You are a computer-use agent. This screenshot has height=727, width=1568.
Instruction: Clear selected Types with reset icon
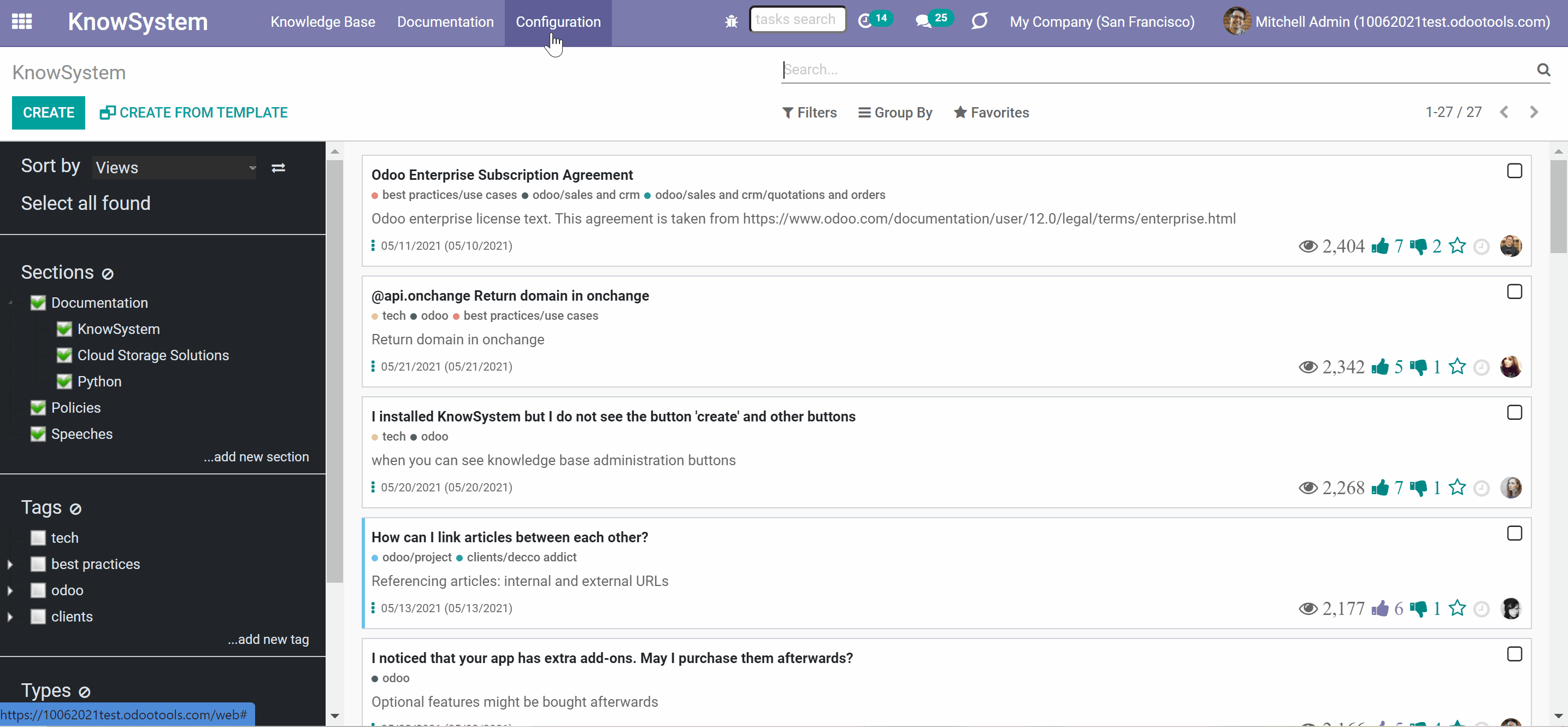point(85,693)
